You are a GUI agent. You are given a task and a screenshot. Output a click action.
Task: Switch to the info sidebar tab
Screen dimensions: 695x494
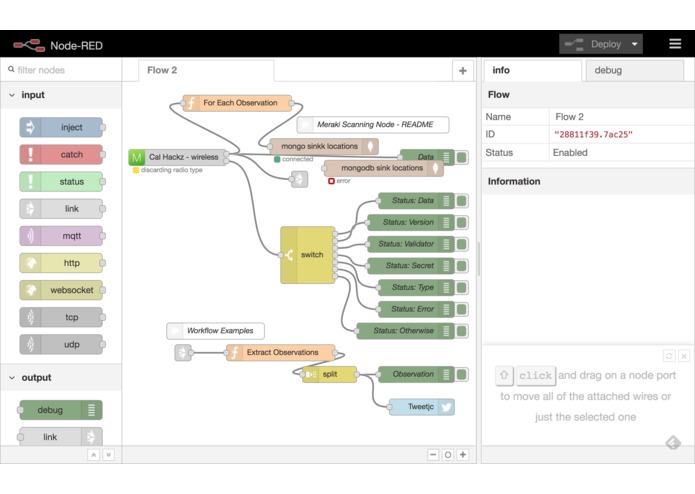[x=532, y=70]
